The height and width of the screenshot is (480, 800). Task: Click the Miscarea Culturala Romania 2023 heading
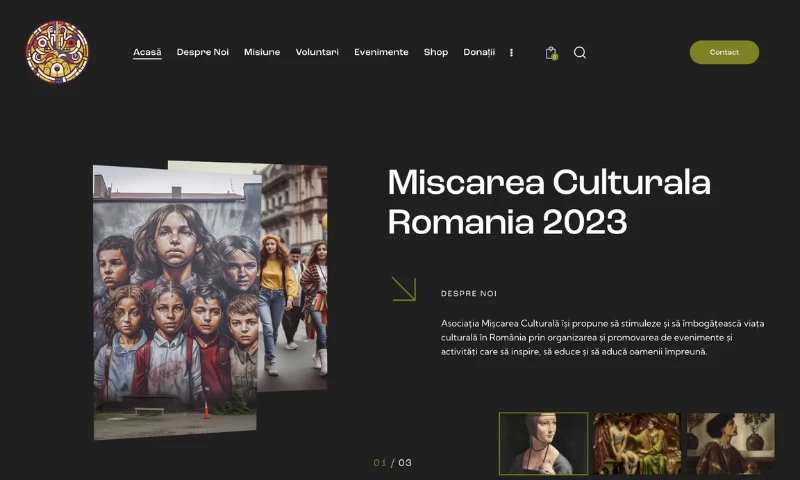548,201
